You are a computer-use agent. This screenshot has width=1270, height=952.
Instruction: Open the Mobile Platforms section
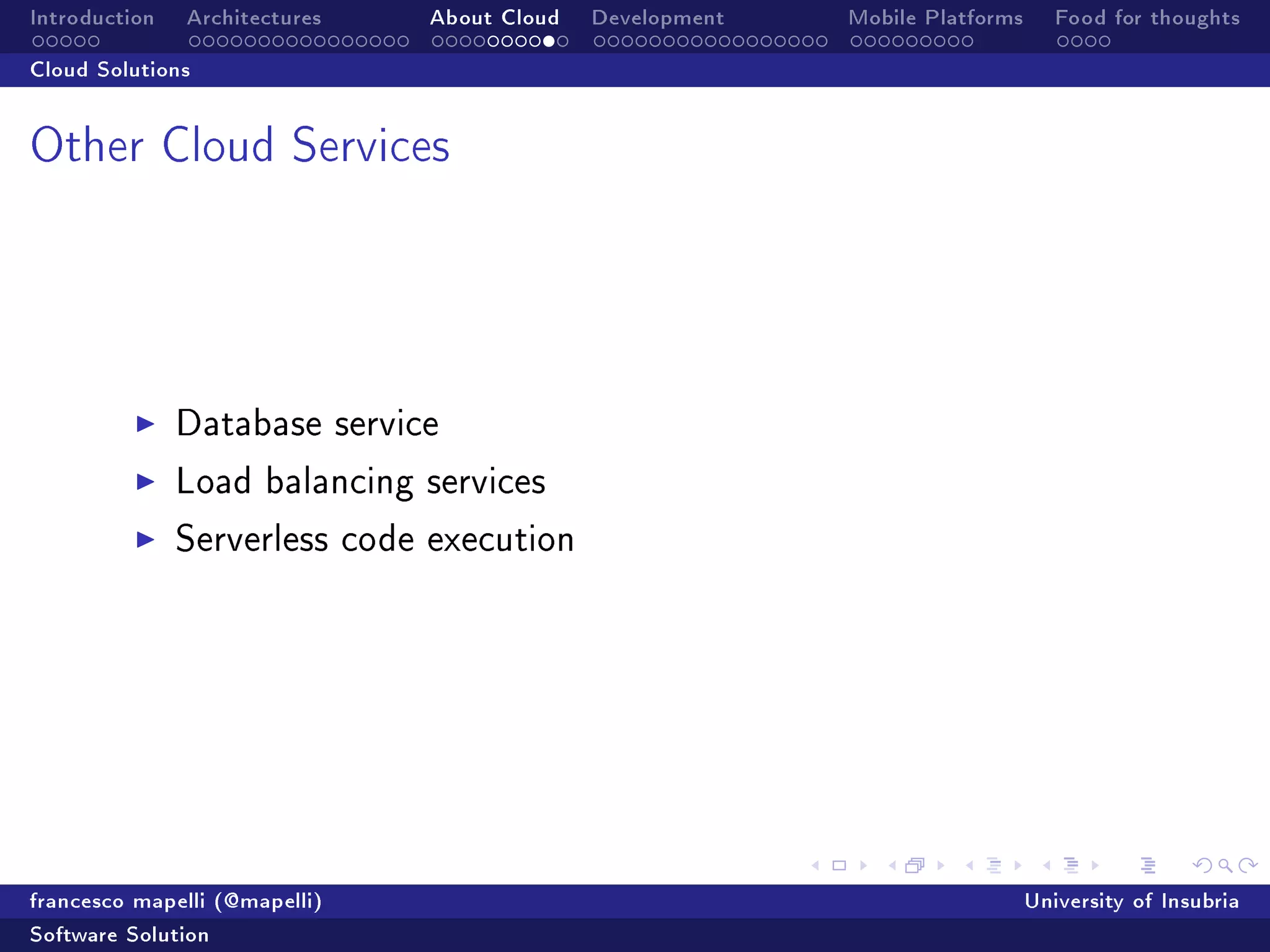coord(936,17)
